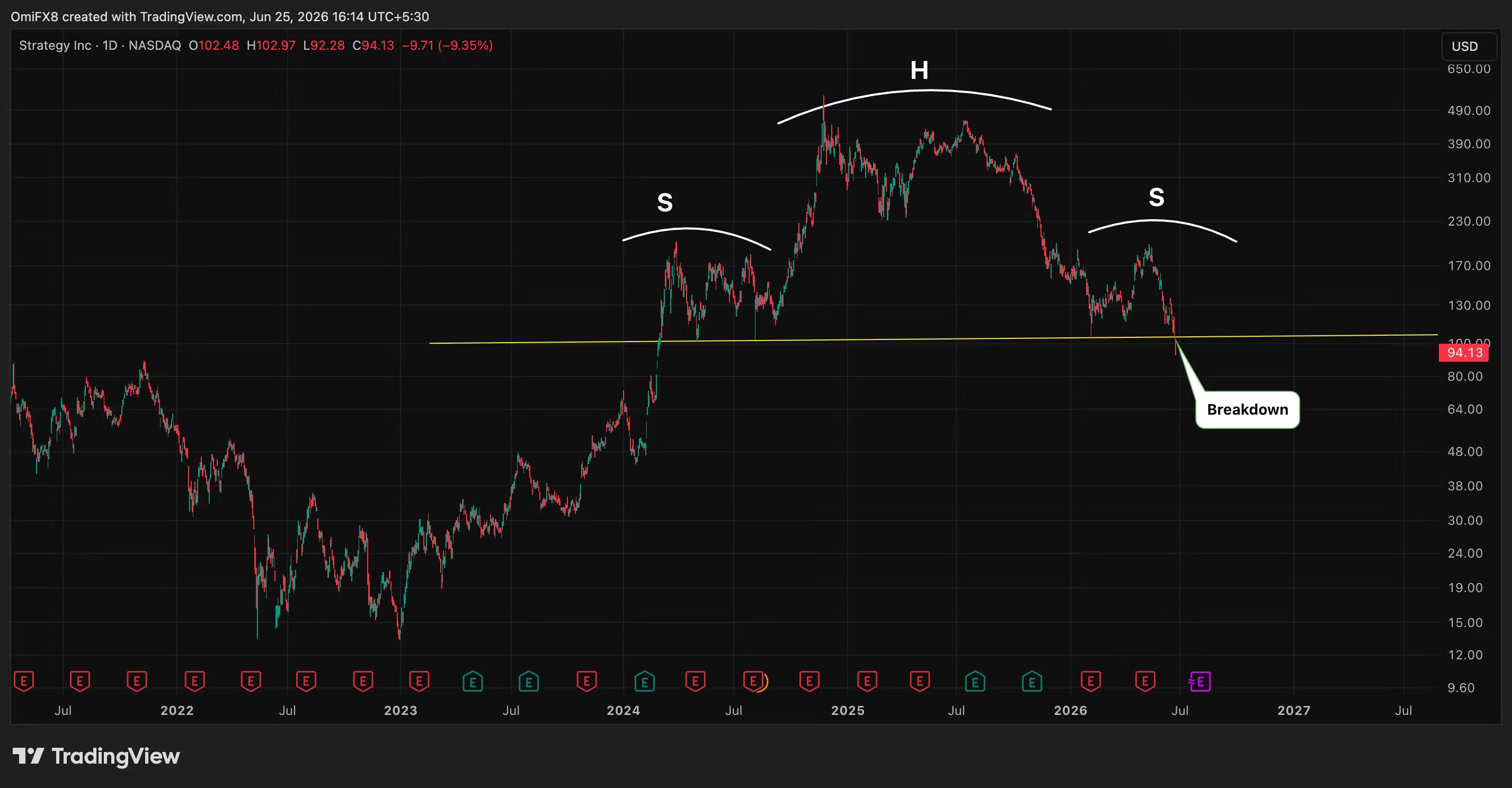The image size is (1512, 788).
Task: Click last red earnings marker before Jul 2026
Action: coord(1145,681)
